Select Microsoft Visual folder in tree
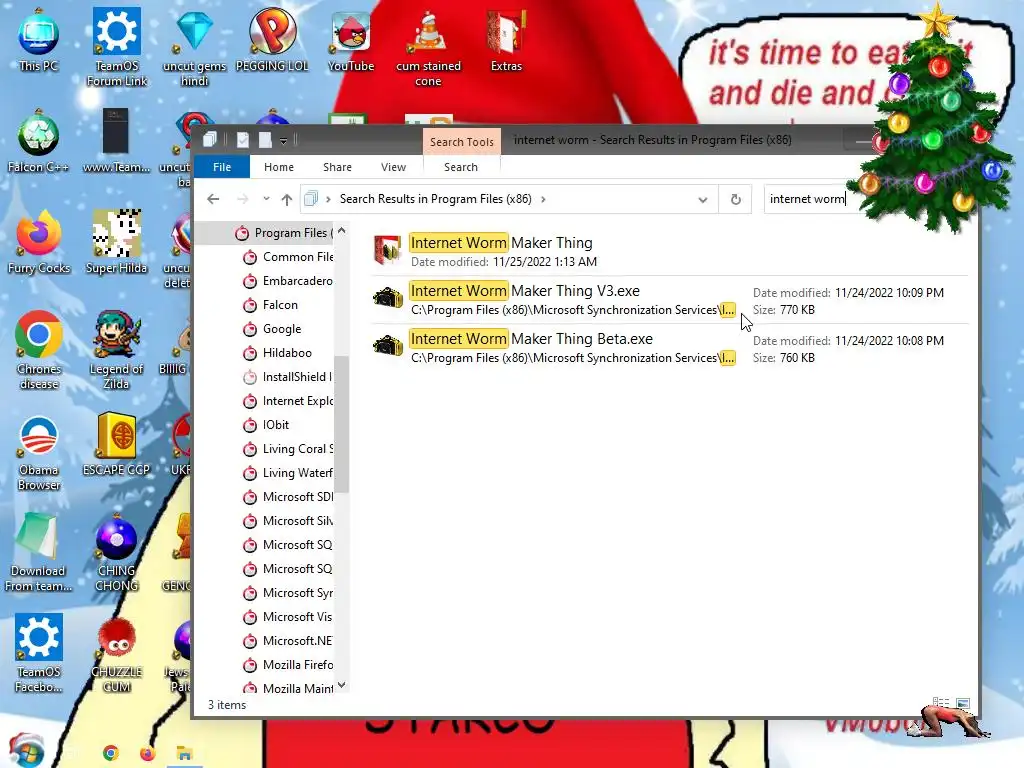This screenshot has height=768, width=1024. point(288,617)
